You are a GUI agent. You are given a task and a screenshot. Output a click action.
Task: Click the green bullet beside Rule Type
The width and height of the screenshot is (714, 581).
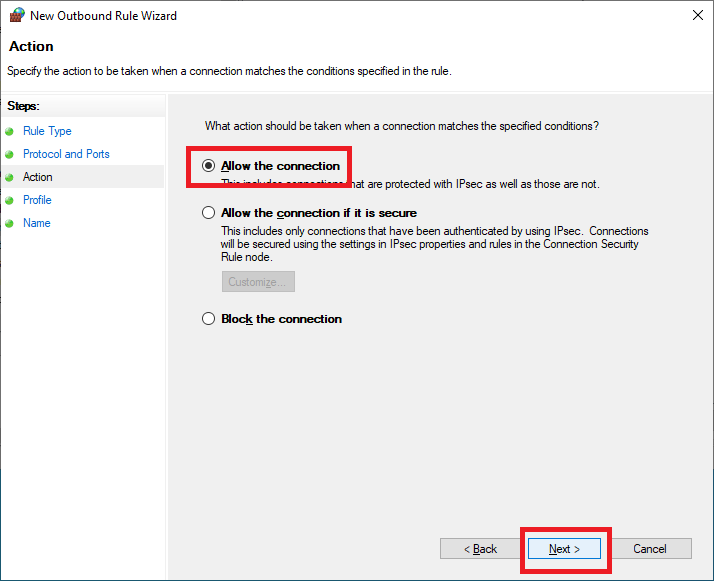click(x=10, y=131)
